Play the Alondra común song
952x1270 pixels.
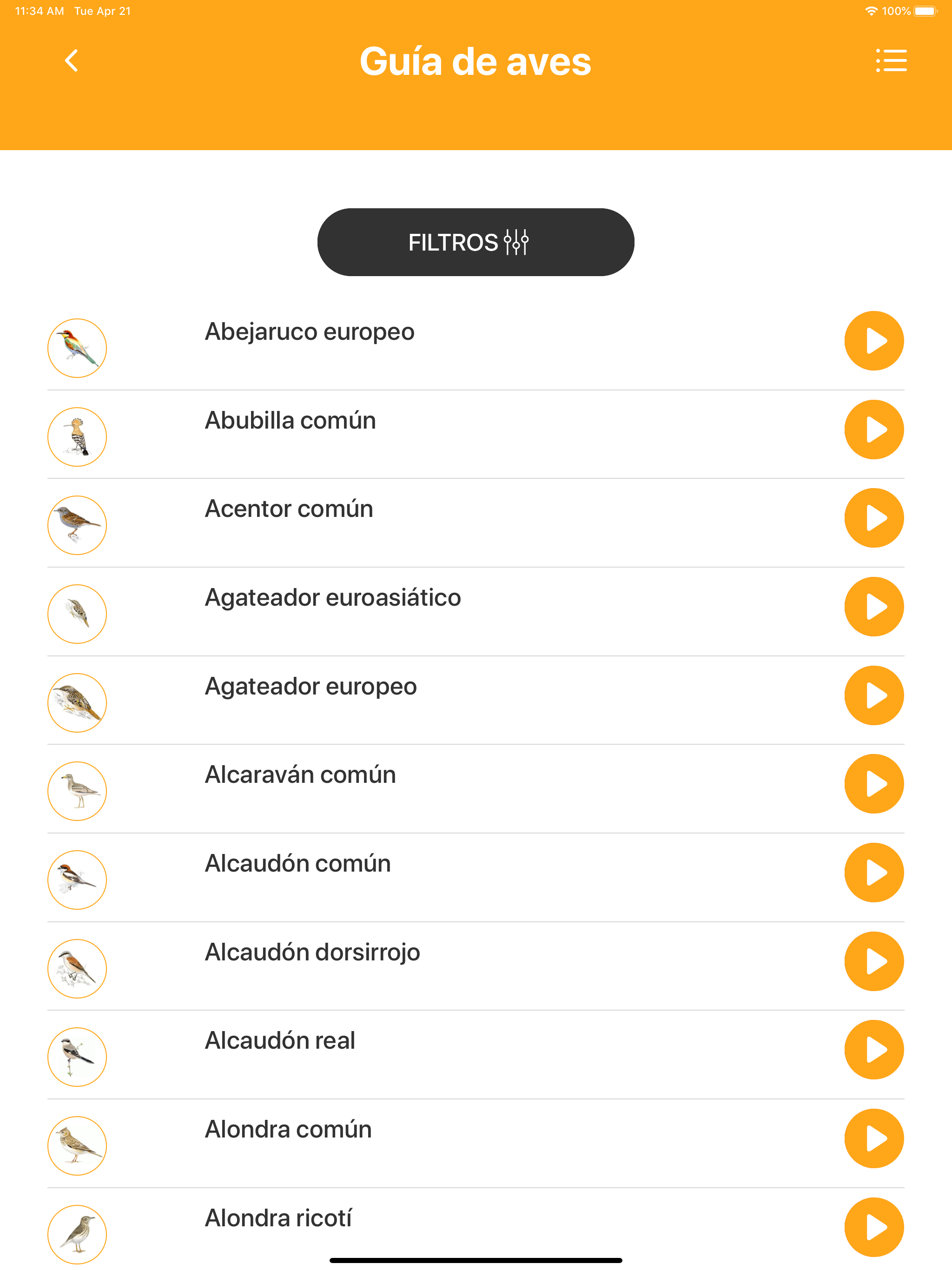(874, 1138)
